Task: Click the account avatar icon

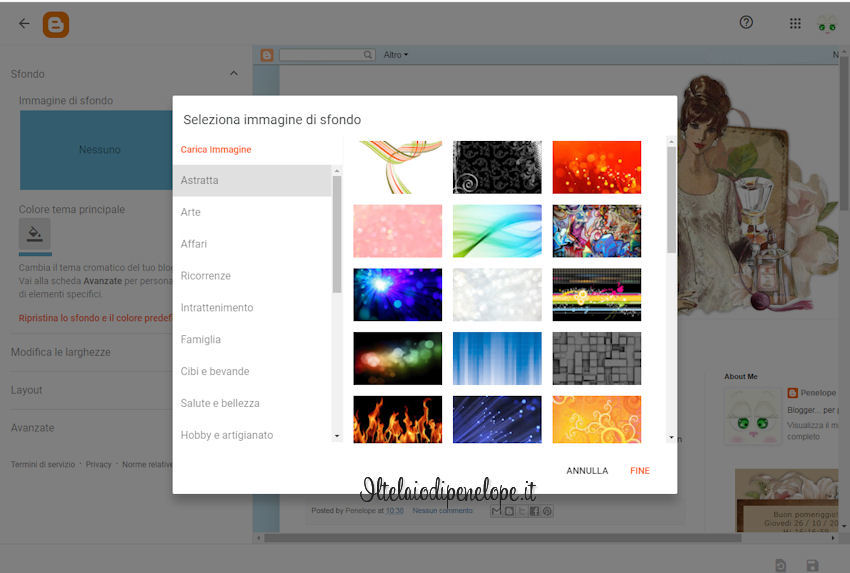Action: 828,24
